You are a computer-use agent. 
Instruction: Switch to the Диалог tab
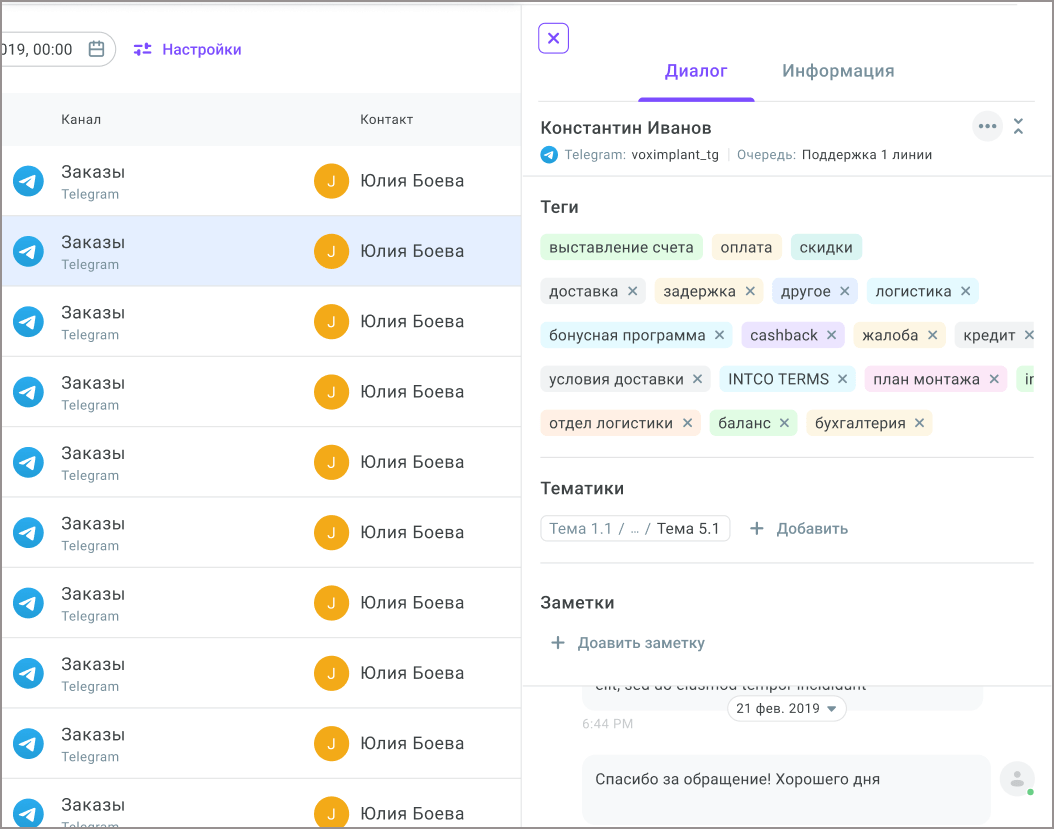coord(696,71)
